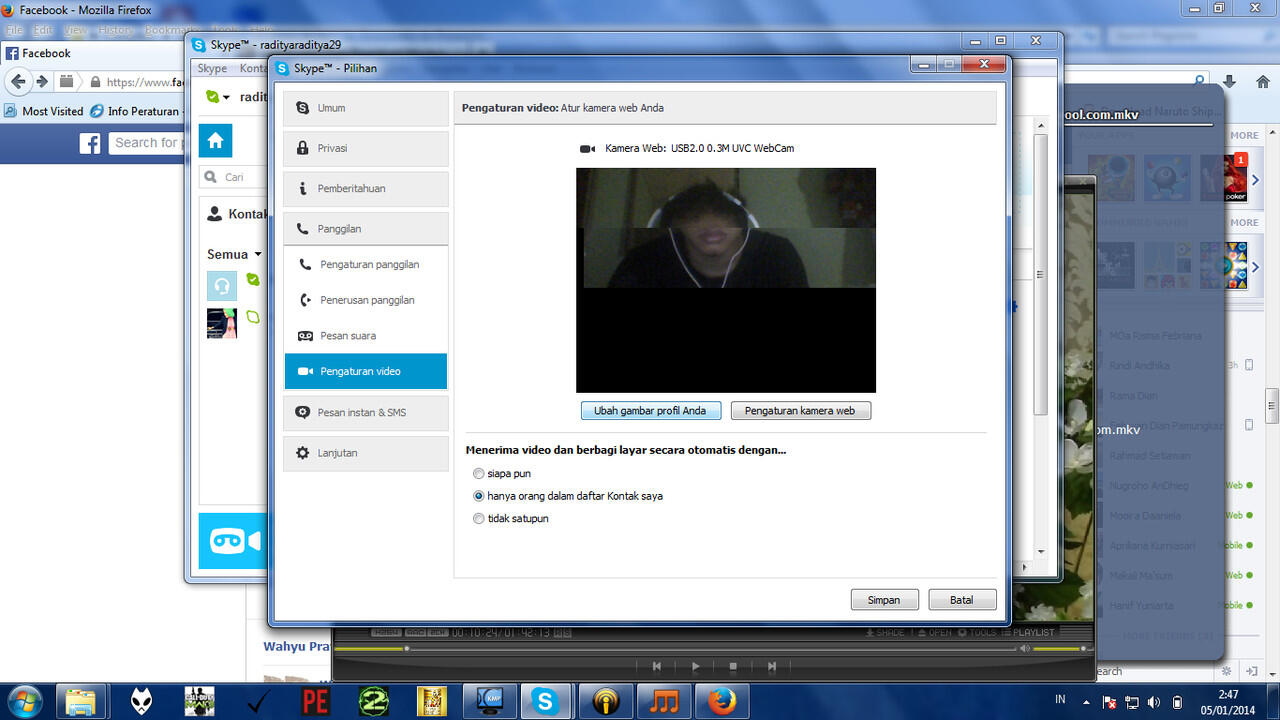Expand the Pesan instan & SMS category
1280x720 pixels.
(366, 412)
